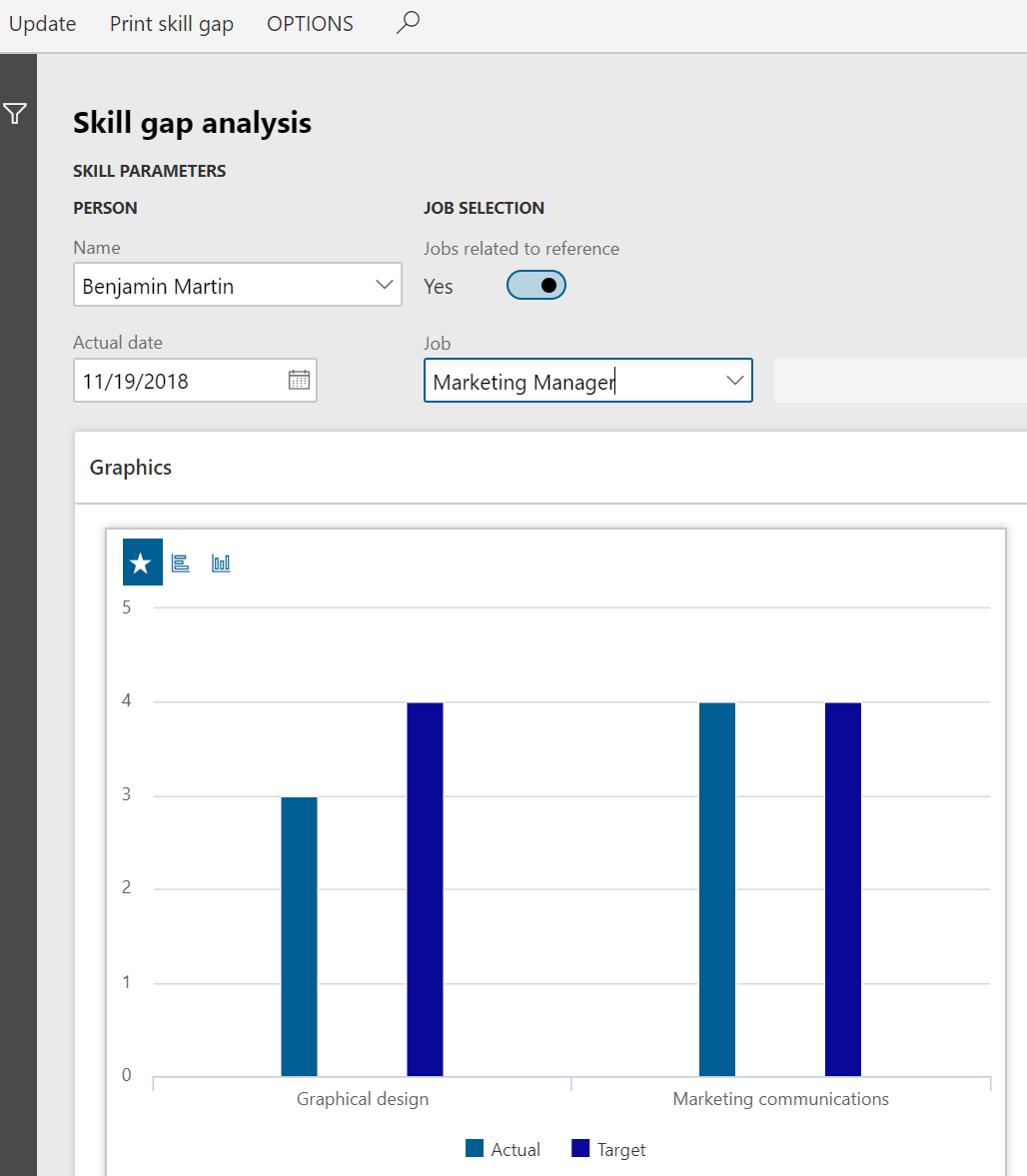Click the Graphical design Target bar
Image resolution: width=1027 pixels, height=1176 pixels.
(425, 889)
